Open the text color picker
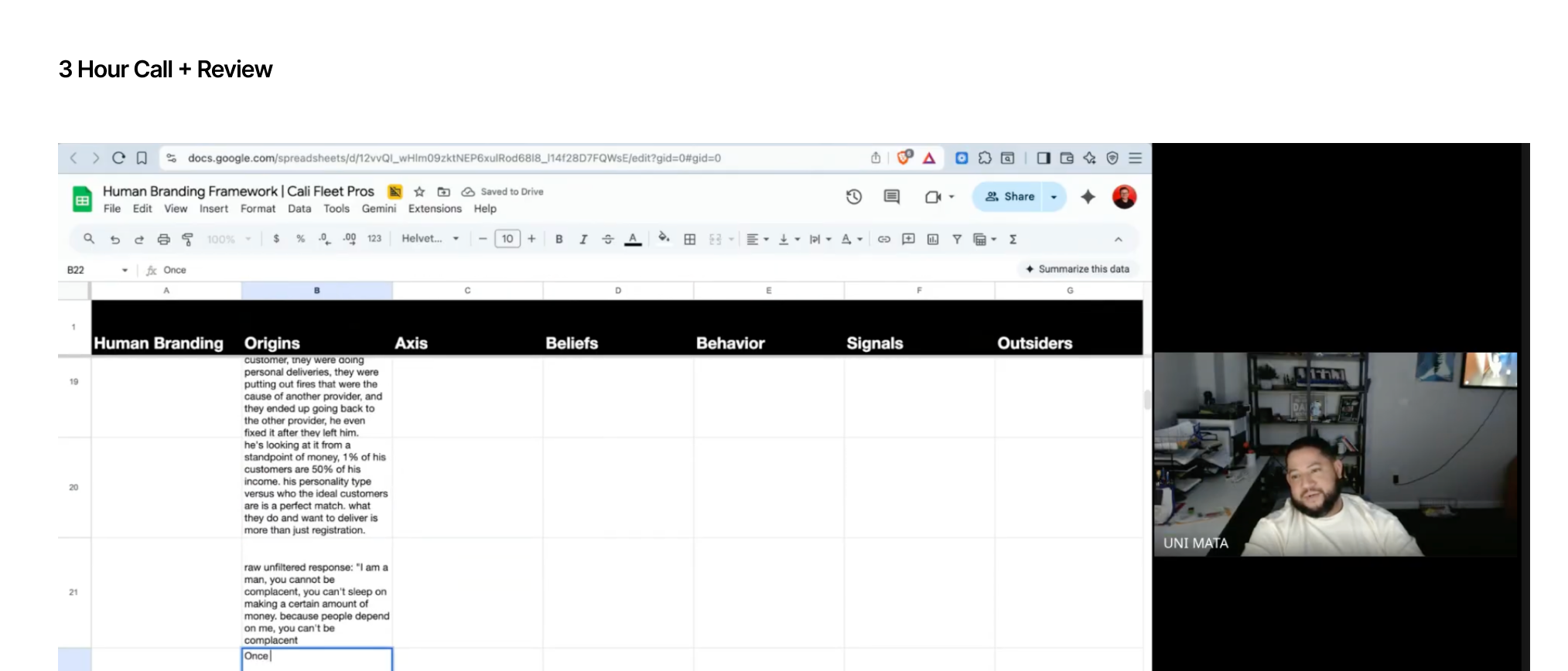The height and width of the screenshot is (671, 1568). (633, 240)
